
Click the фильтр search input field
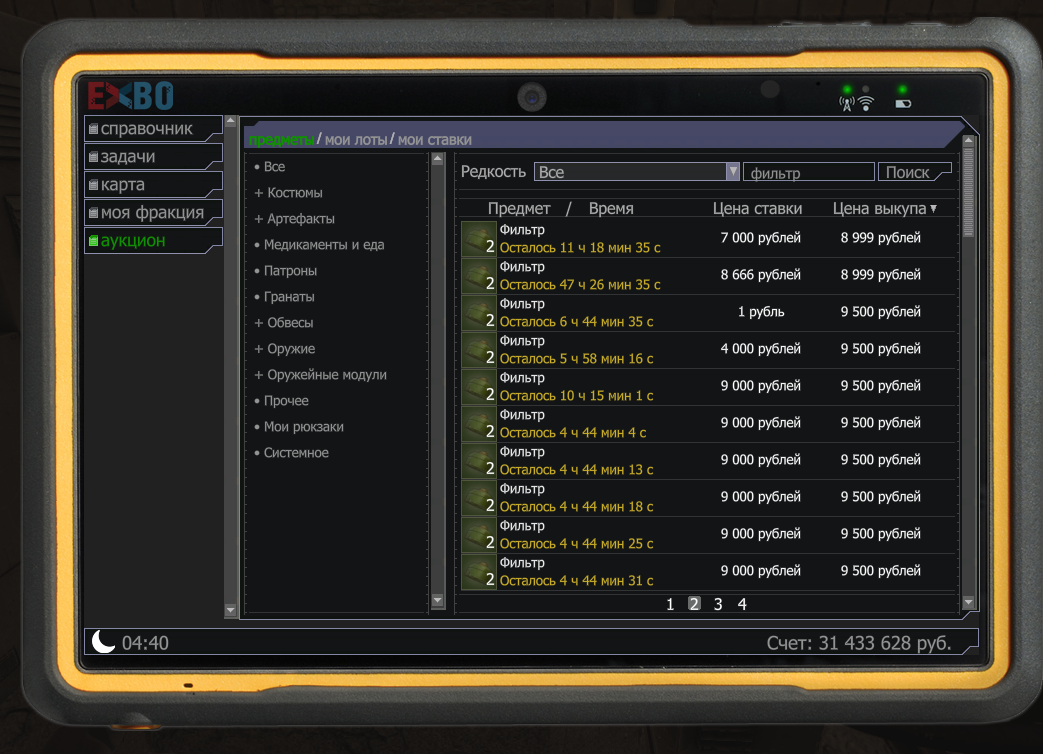click(x=808, y=172)
